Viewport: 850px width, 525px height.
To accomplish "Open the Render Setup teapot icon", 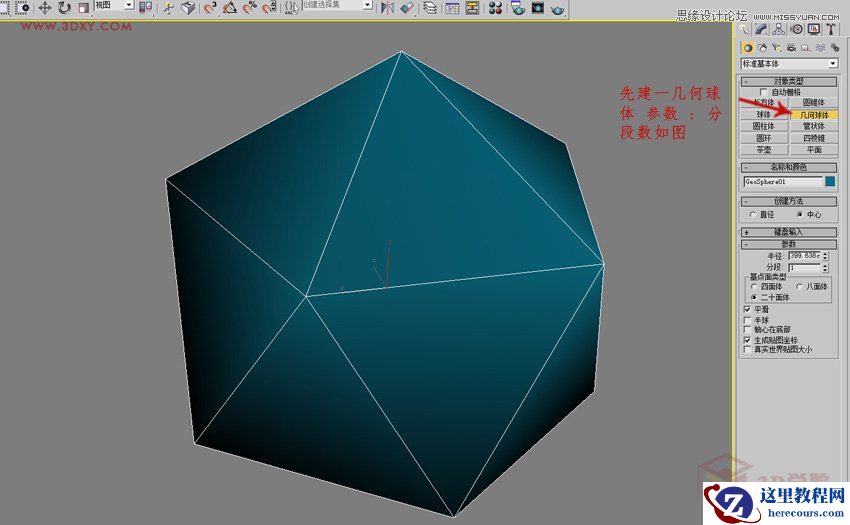I will (518, 8).
